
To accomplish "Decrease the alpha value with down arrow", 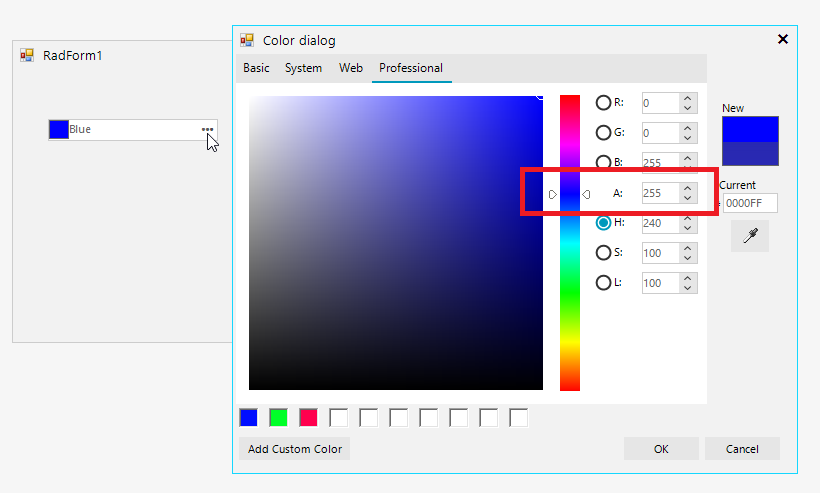I will pos(688,198).
